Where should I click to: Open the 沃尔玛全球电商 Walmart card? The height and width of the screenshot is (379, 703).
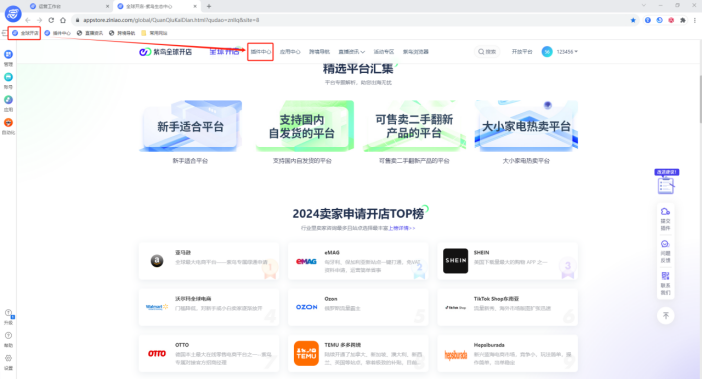(209, 307)
